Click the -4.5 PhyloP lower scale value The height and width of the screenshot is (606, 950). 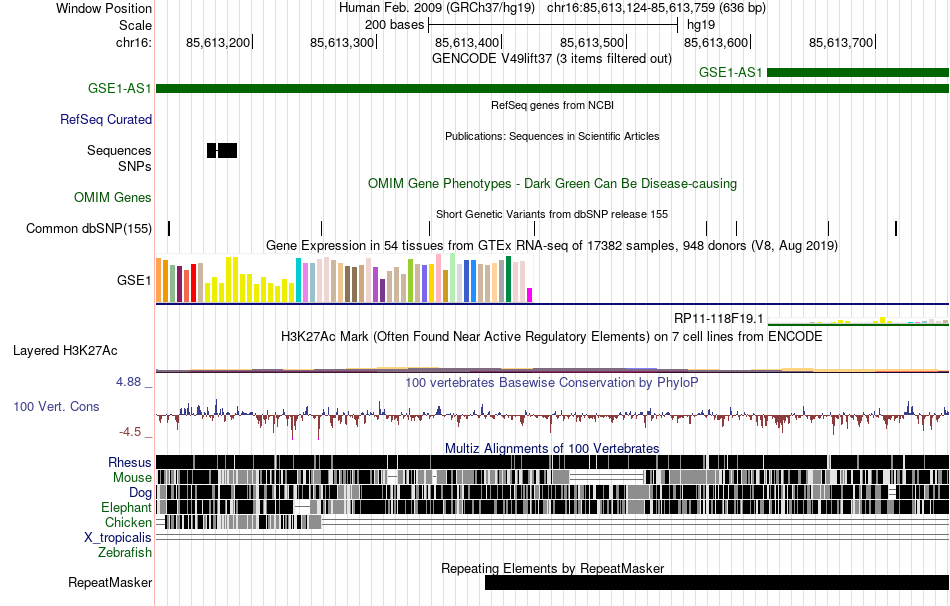(x=130, y=432)
